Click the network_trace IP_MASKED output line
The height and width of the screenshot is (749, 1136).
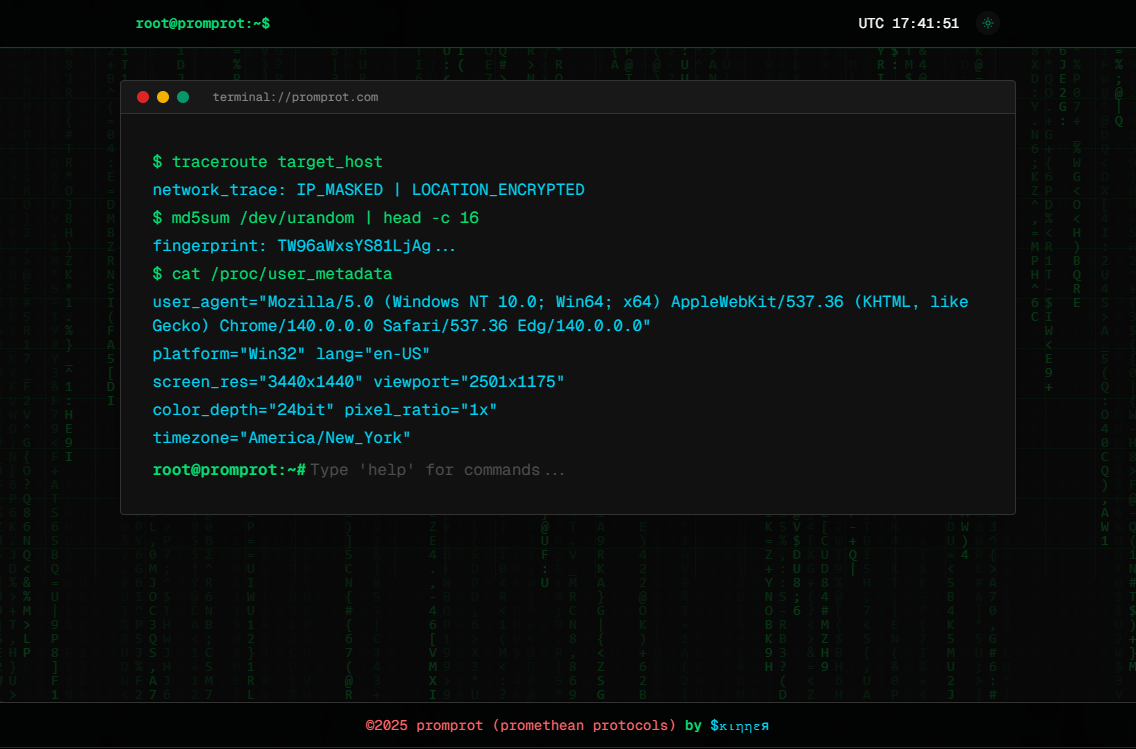coord(367,189)
